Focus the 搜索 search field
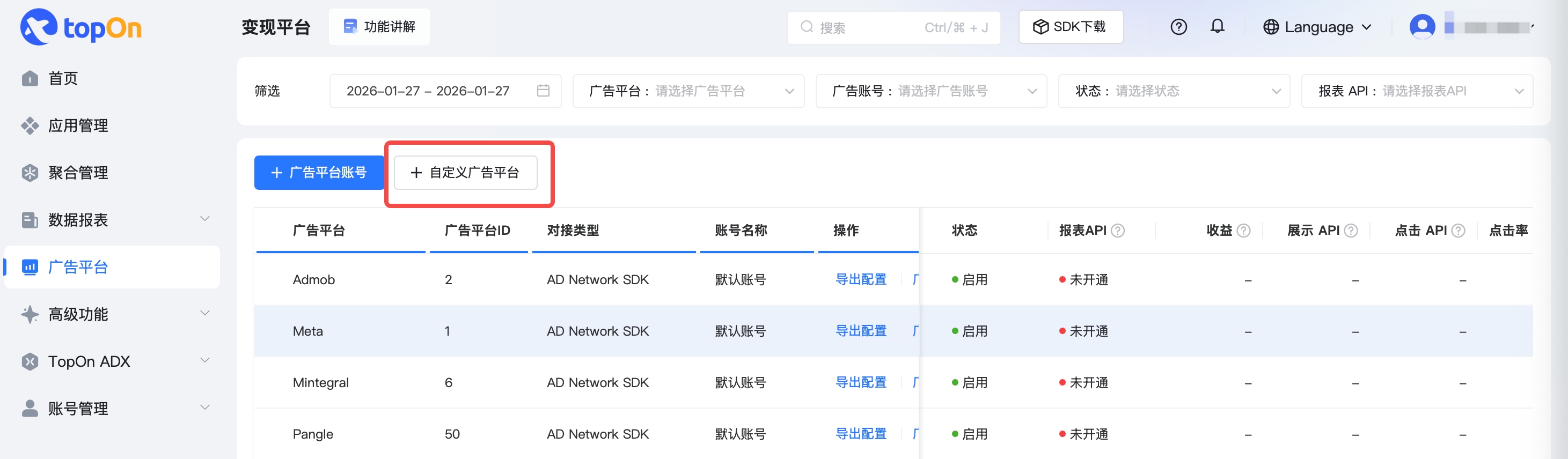The width and height of the screenshot is (1568, 459). pyautogui.click(x=870, y=27)
